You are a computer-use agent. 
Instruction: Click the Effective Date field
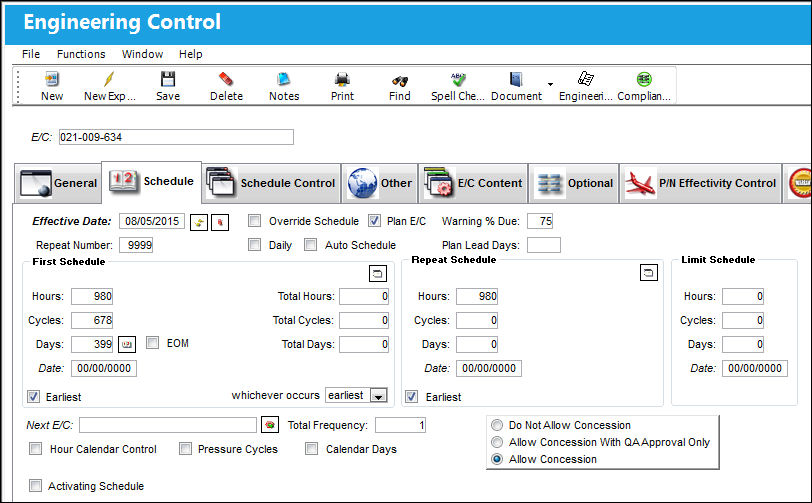click(152, 221)
